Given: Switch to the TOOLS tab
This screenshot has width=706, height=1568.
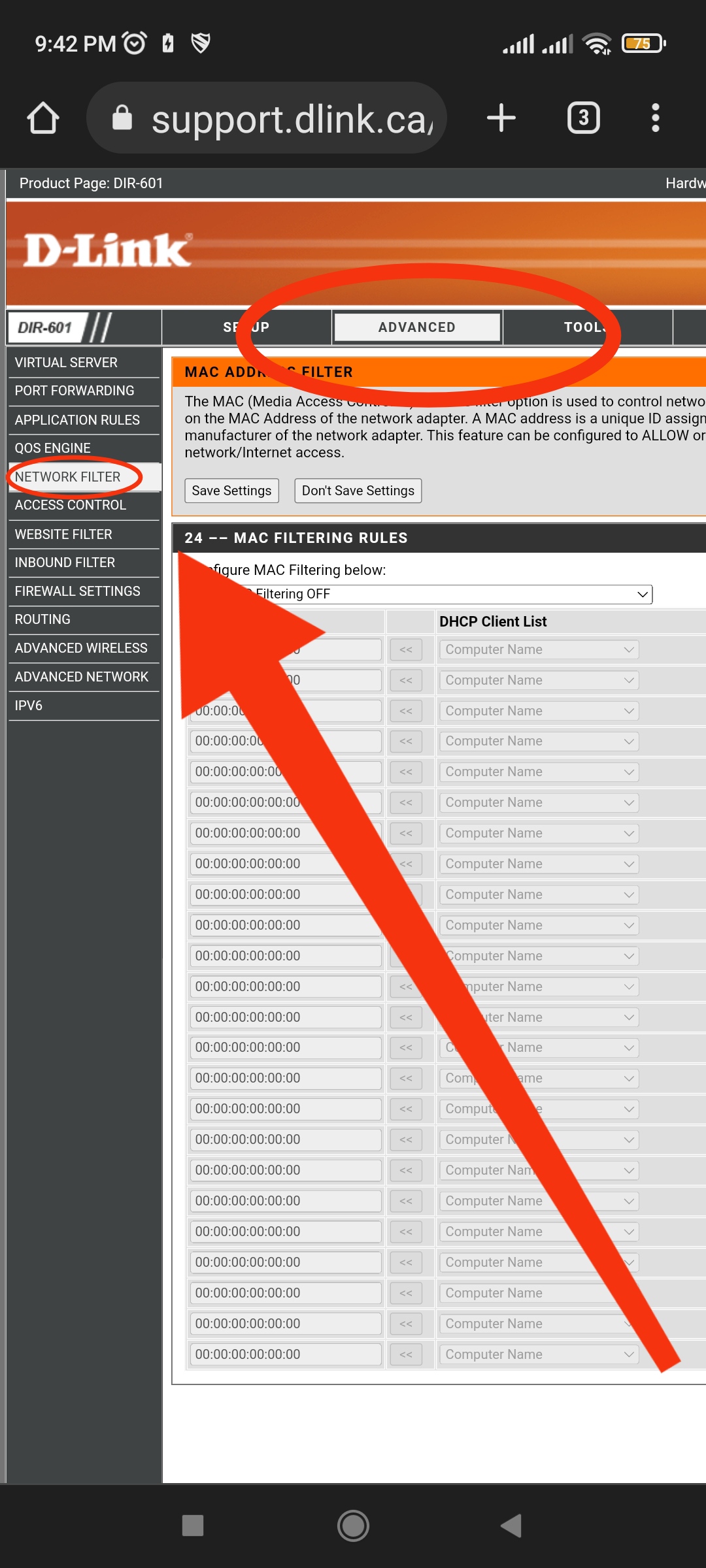Looking at the screenshot, I should [587, 327].
